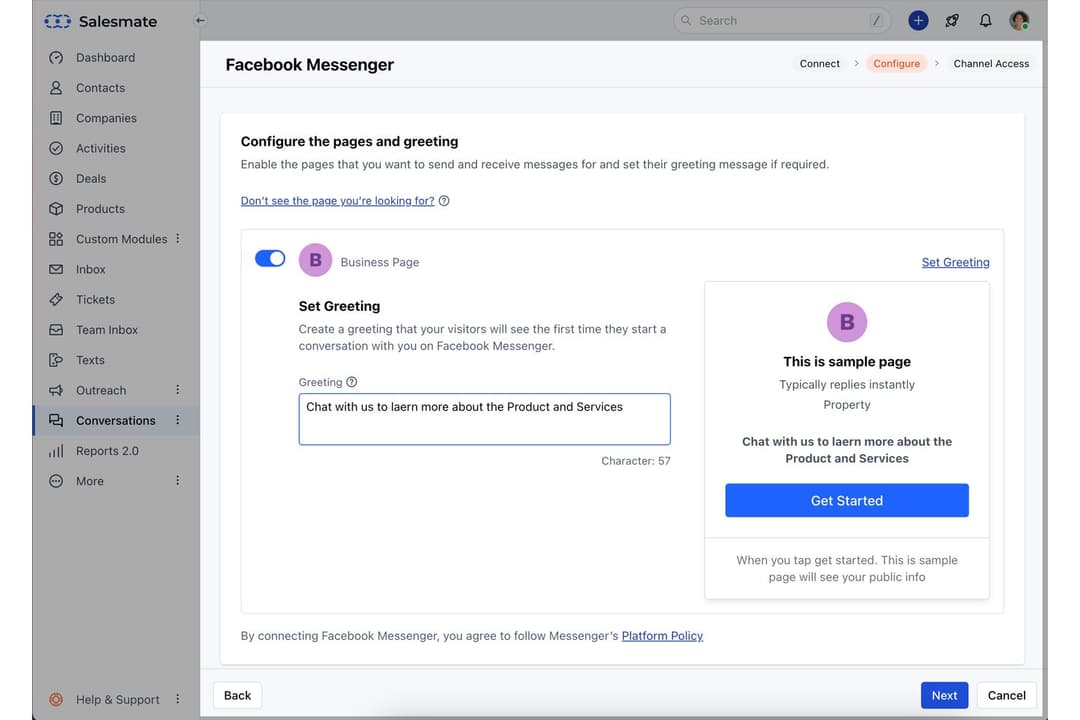Open the More three-dot menu

pyautogui.click(x=178, y=481)
